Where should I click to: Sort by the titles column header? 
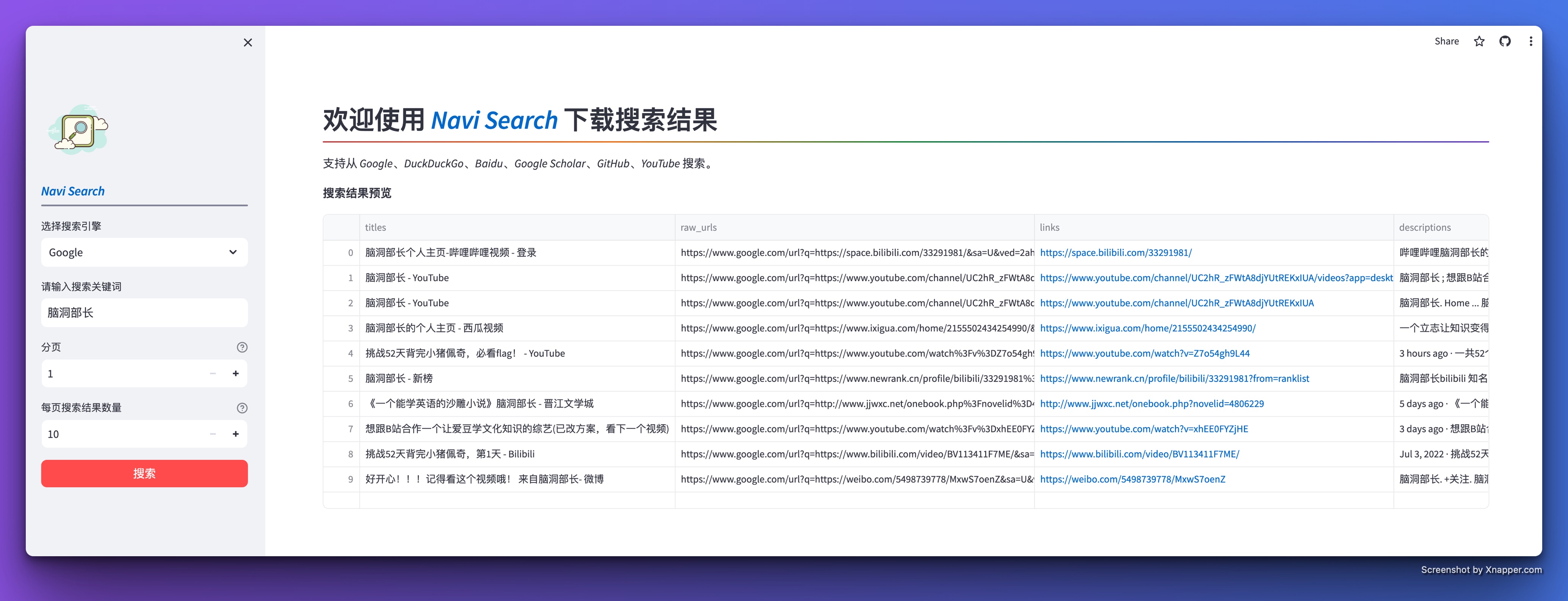click(x=376, y=228)
